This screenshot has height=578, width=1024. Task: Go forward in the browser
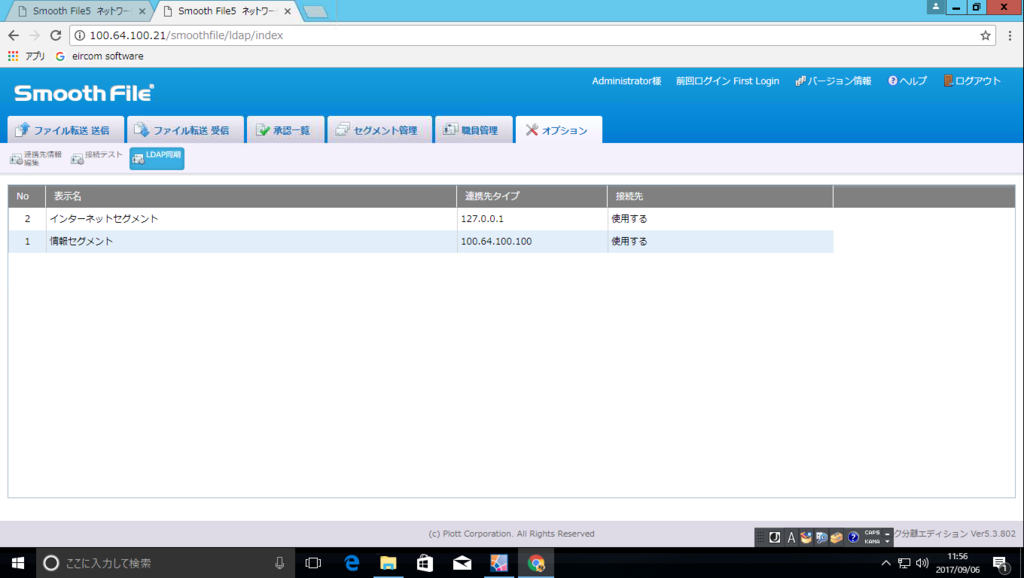click(x=35, y=35)
